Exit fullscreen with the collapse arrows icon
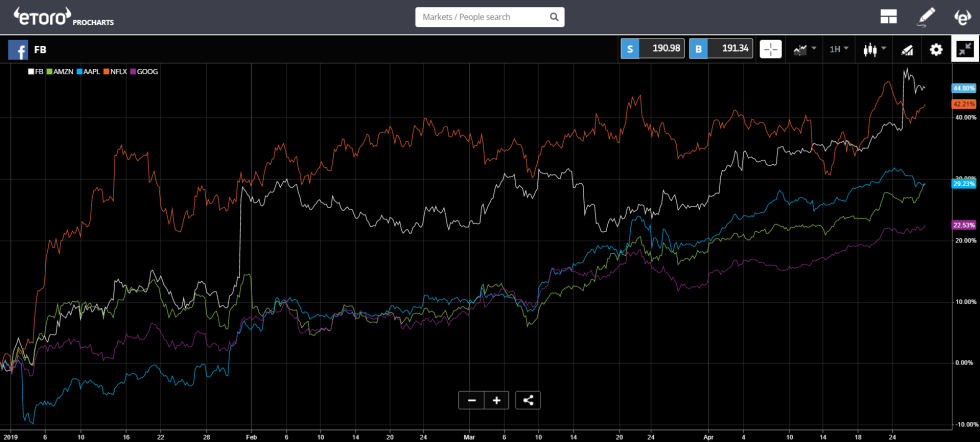Screen dimensions: 980x442 tap(965, 49)
